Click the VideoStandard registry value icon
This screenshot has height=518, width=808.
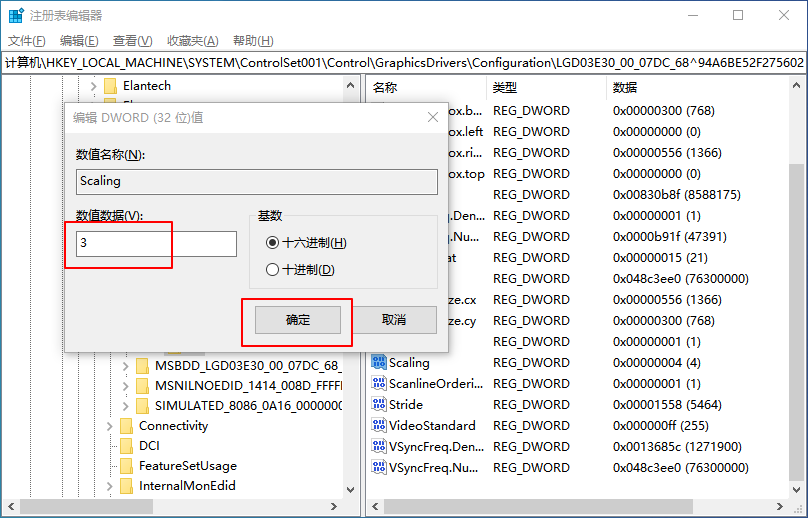coord(379,426)
